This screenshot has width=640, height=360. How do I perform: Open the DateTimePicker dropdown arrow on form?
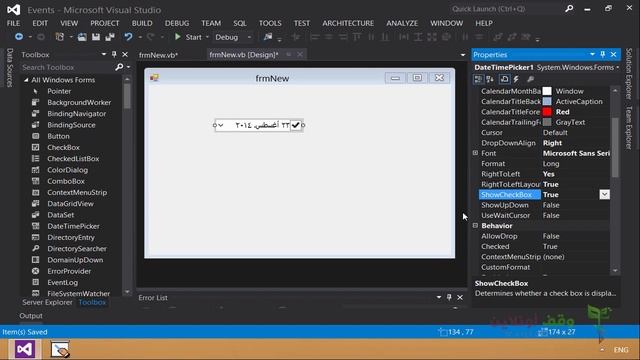(220, 125)
